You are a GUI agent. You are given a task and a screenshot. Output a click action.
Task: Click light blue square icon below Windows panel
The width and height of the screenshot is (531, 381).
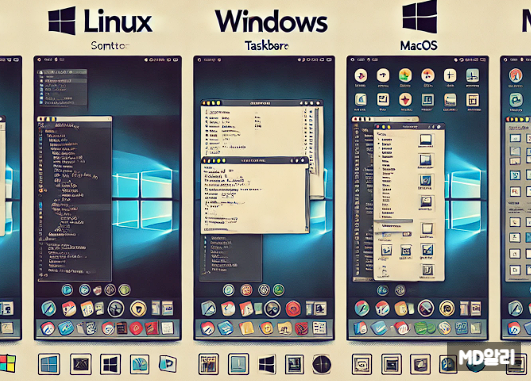pyautogui.click(x=238, y=364)
